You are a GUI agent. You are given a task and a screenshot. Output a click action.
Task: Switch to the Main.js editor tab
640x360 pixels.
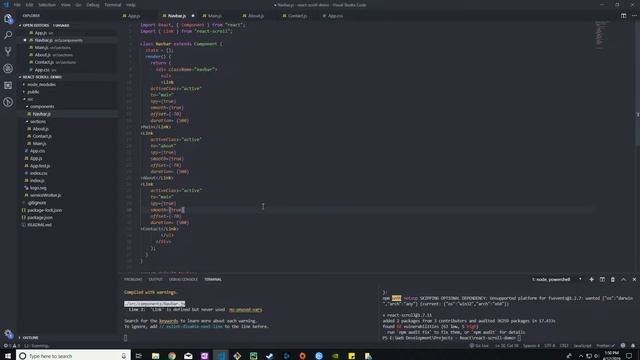[x=215, y=16]
